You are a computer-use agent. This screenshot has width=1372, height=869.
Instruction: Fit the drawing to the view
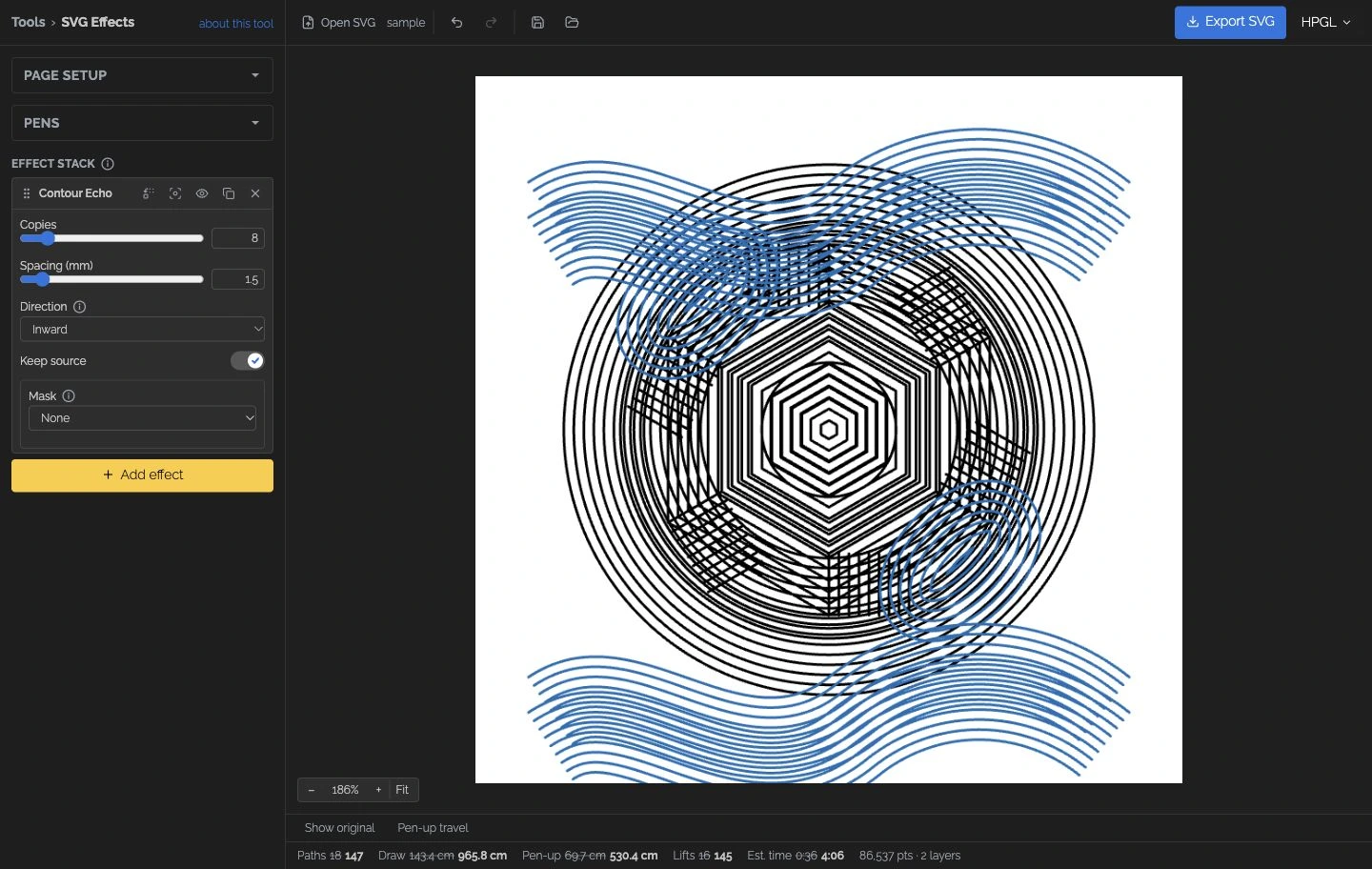click(x=402, y=790)
